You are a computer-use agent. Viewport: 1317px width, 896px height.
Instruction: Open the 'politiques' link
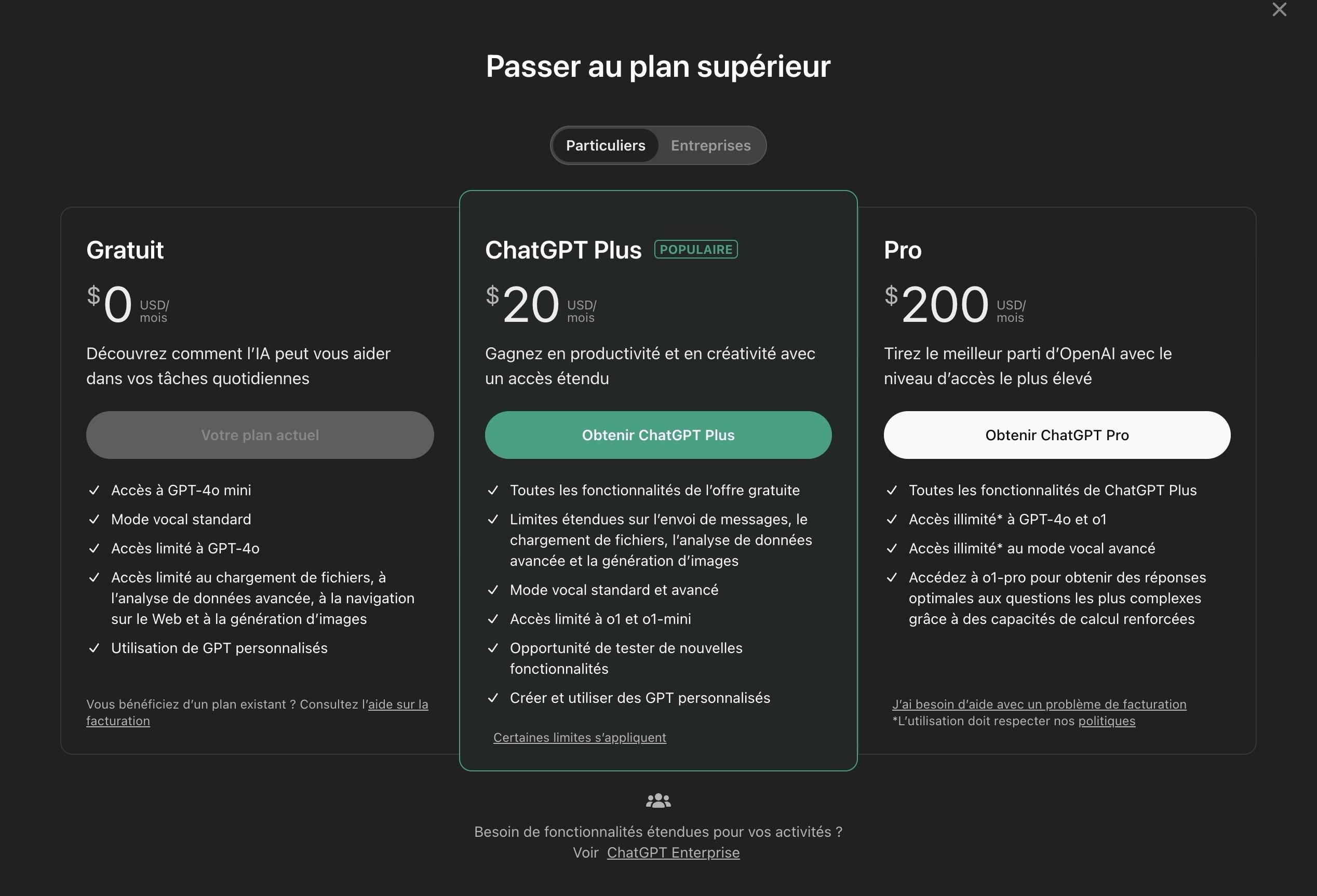pyautogui.click(x=1106, y=721)
